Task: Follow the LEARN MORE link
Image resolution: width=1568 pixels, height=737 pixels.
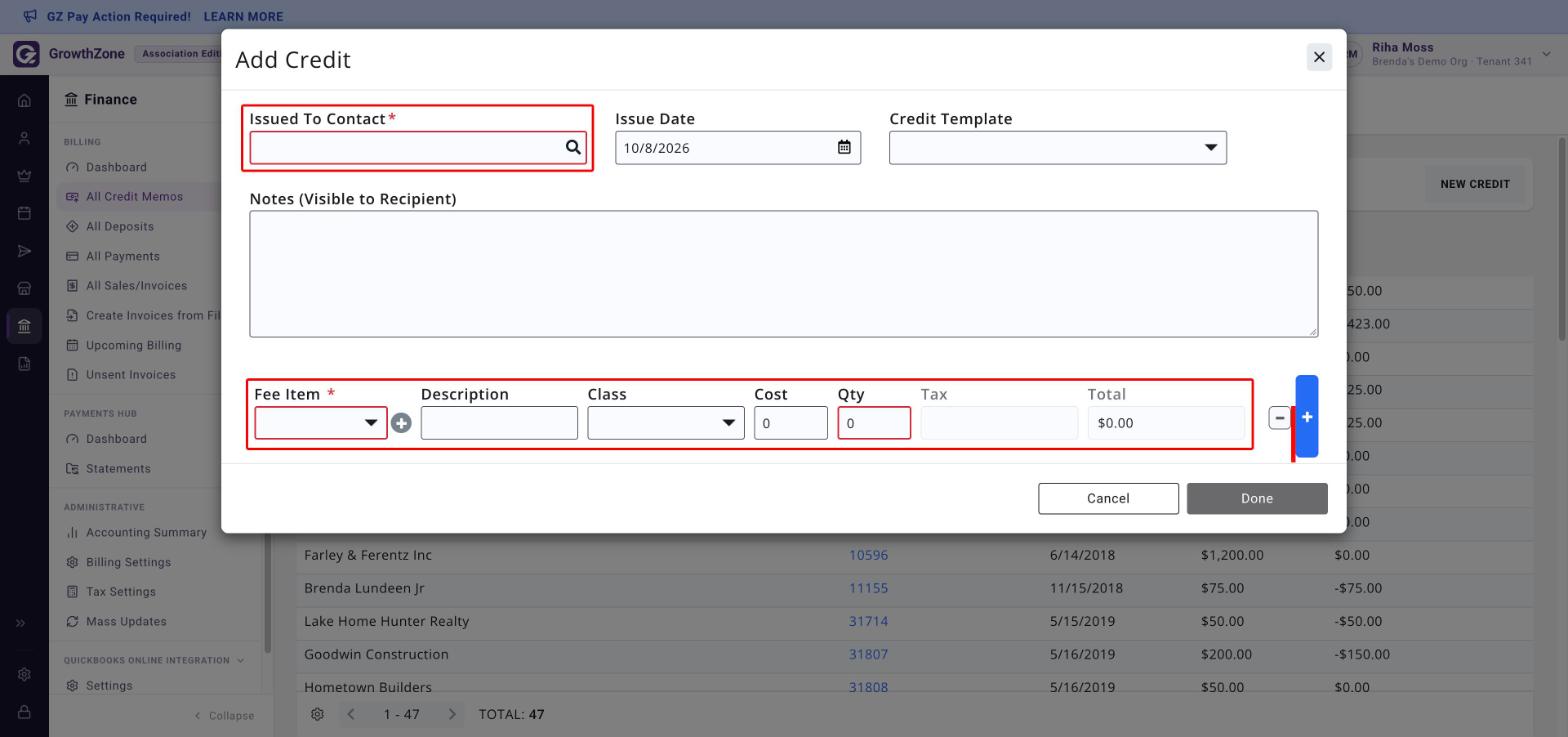Action: 243,17
